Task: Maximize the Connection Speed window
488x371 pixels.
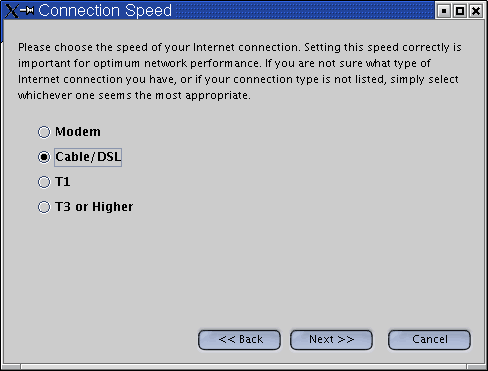Action: (x=460, y=11)
